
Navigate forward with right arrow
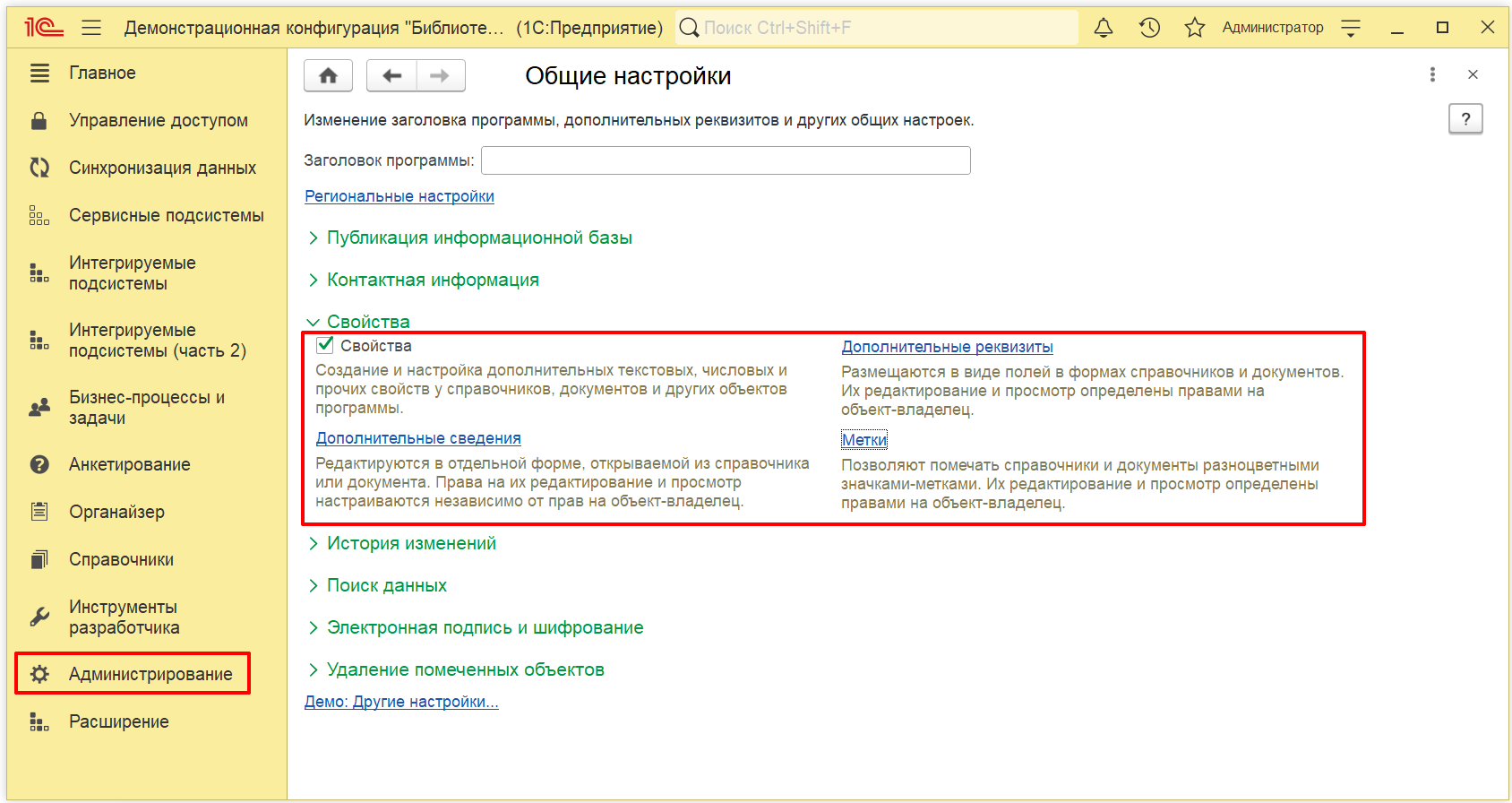tap(440, 75)
